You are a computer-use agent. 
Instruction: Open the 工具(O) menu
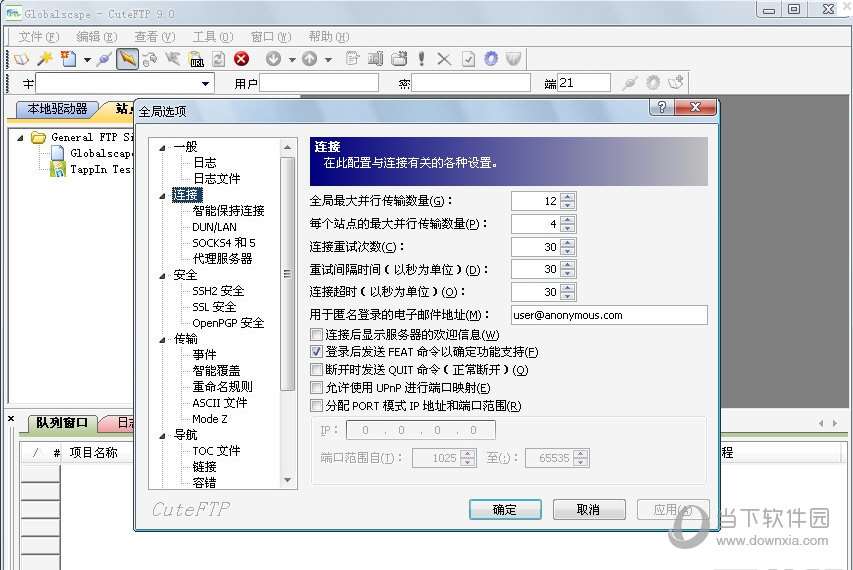213,36
